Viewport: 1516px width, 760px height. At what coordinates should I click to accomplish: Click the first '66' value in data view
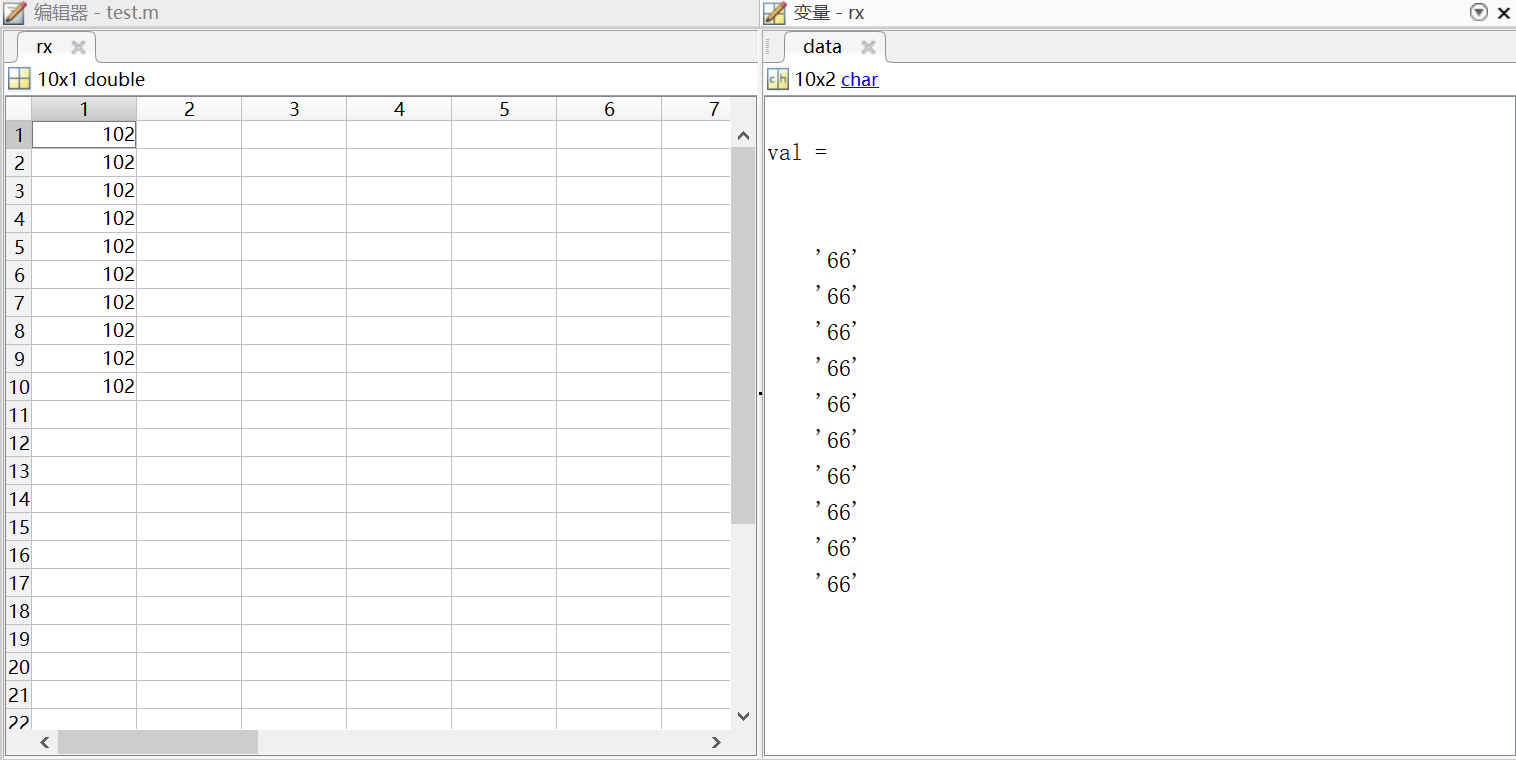(837, 260)
